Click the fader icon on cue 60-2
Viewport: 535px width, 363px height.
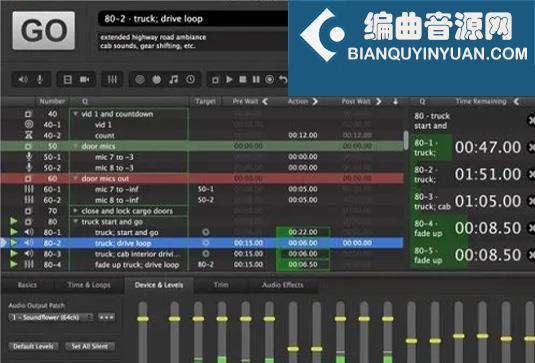pyautogui.click(x=29, y=200)
